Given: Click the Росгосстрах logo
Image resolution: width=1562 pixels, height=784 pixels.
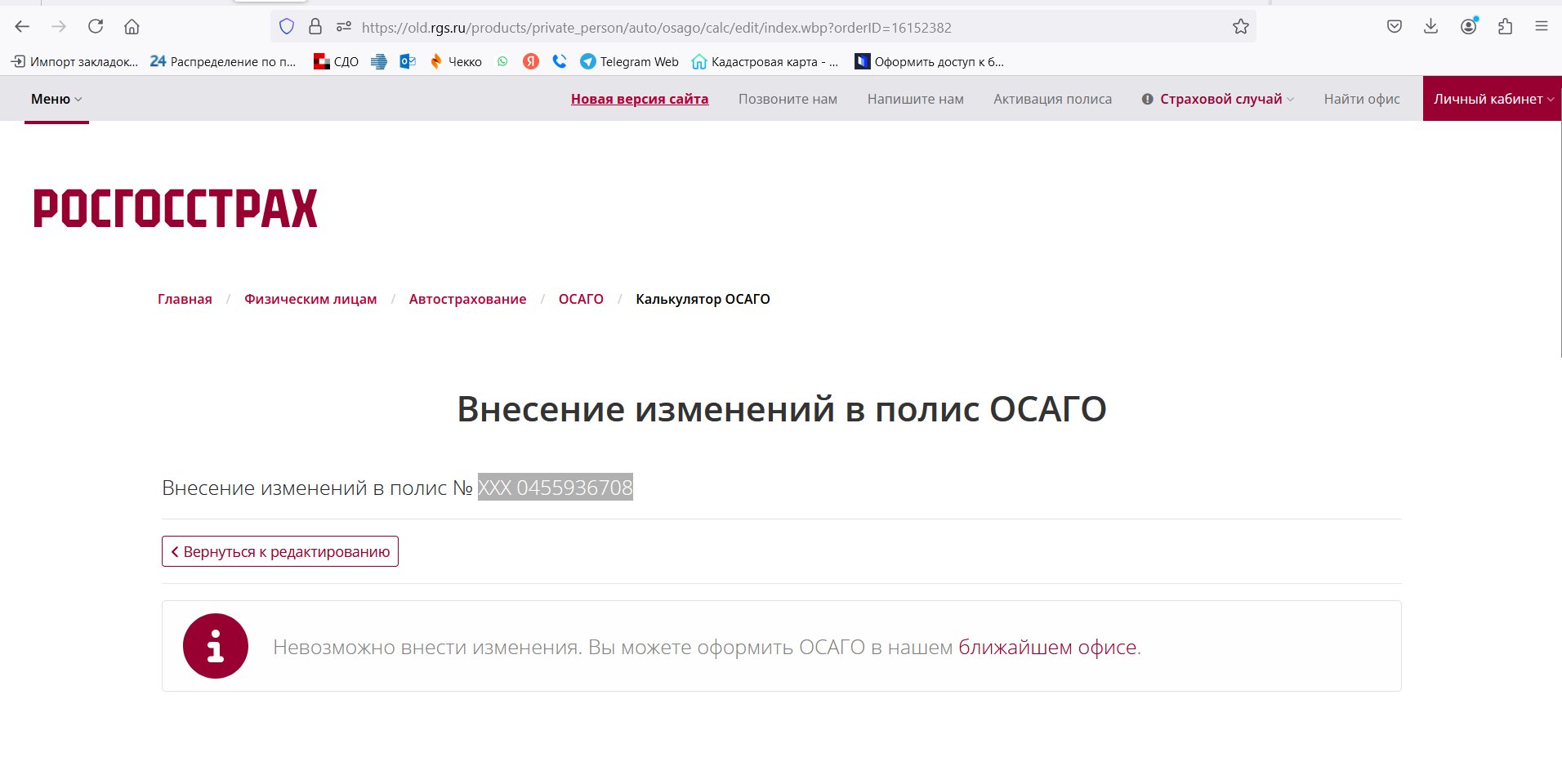Looking at the screenshot, I should (x=176, y=208).
